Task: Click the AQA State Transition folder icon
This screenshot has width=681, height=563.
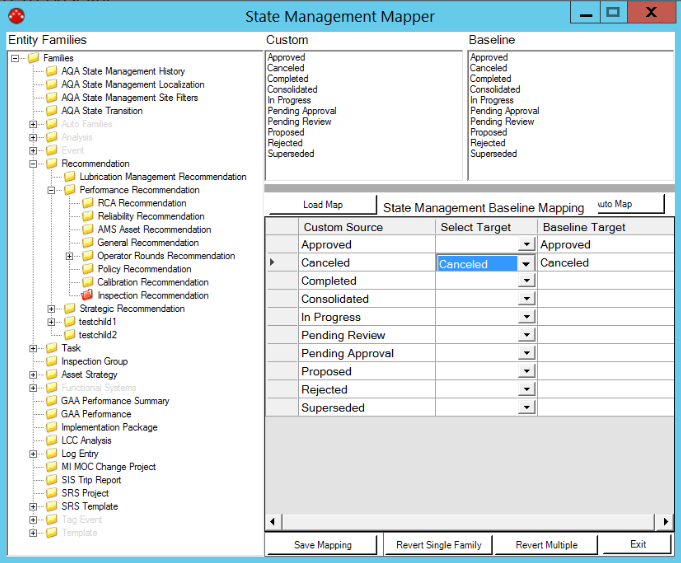Action: (x=52, y=110)
